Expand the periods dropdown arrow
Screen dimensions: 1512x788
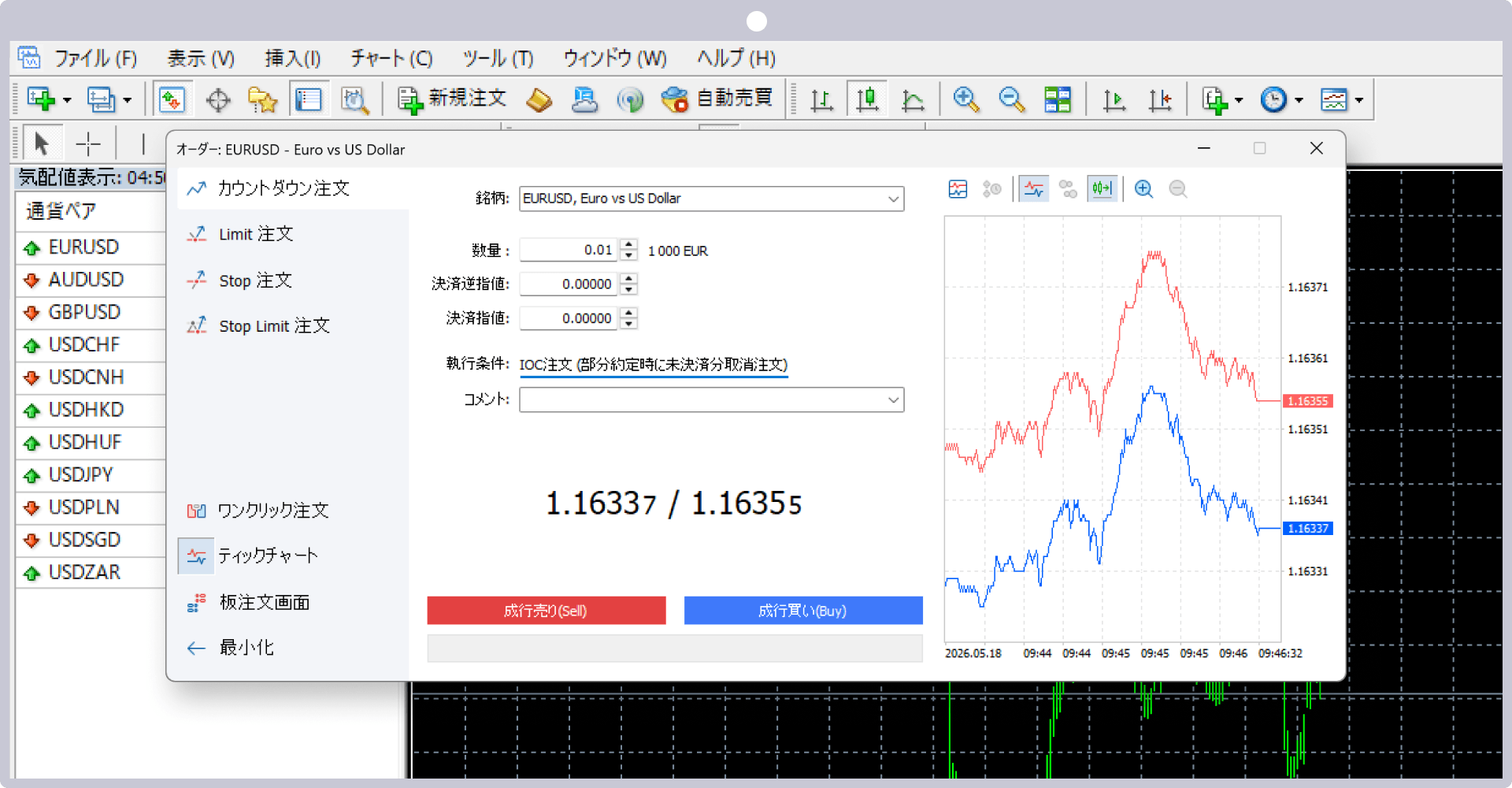1299,100
